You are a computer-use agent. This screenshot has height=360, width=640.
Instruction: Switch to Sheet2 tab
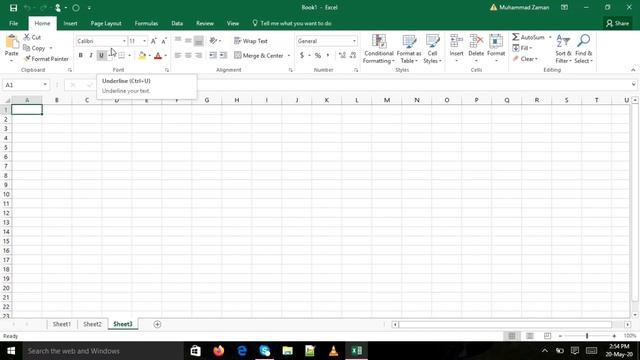(92, 324)
